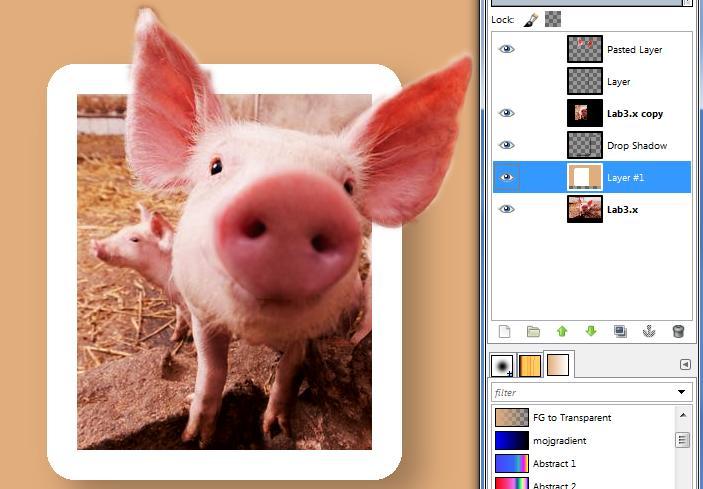Toggle the lock pixels paintbrush icon
Viewport: 703px width, 489px height.
pyautogui.click(x=531, y=20)
